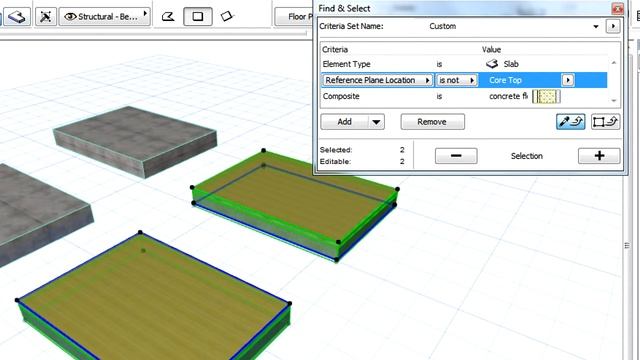Screen dimensions: 640x360
Task: Open the Add button dropdown arrow
Action: 376,122
